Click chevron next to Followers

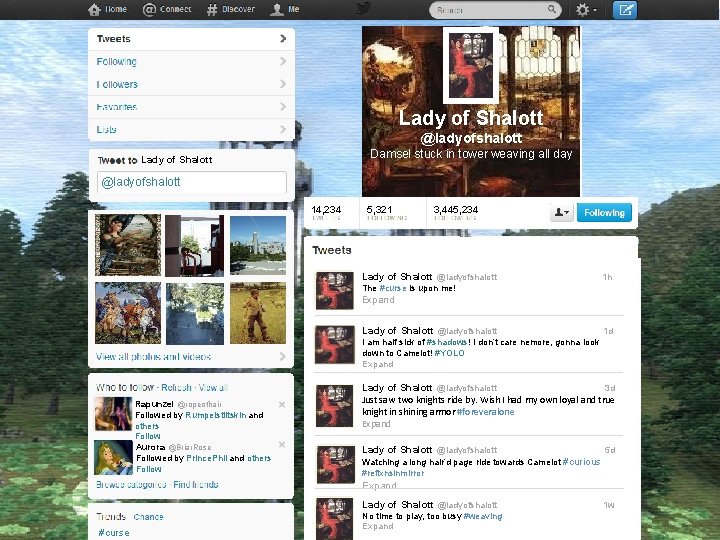(x=283, y=84)
